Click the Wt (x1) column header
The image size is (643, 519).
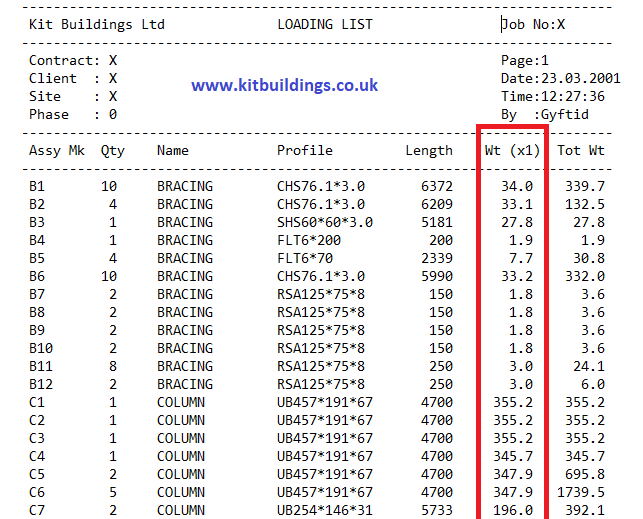click(512, 150)
